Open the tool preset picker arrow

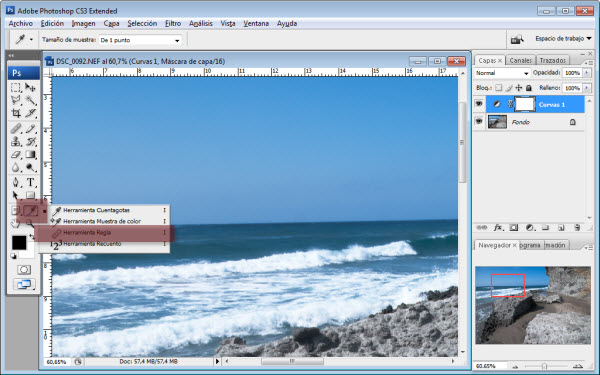point(31,39)
